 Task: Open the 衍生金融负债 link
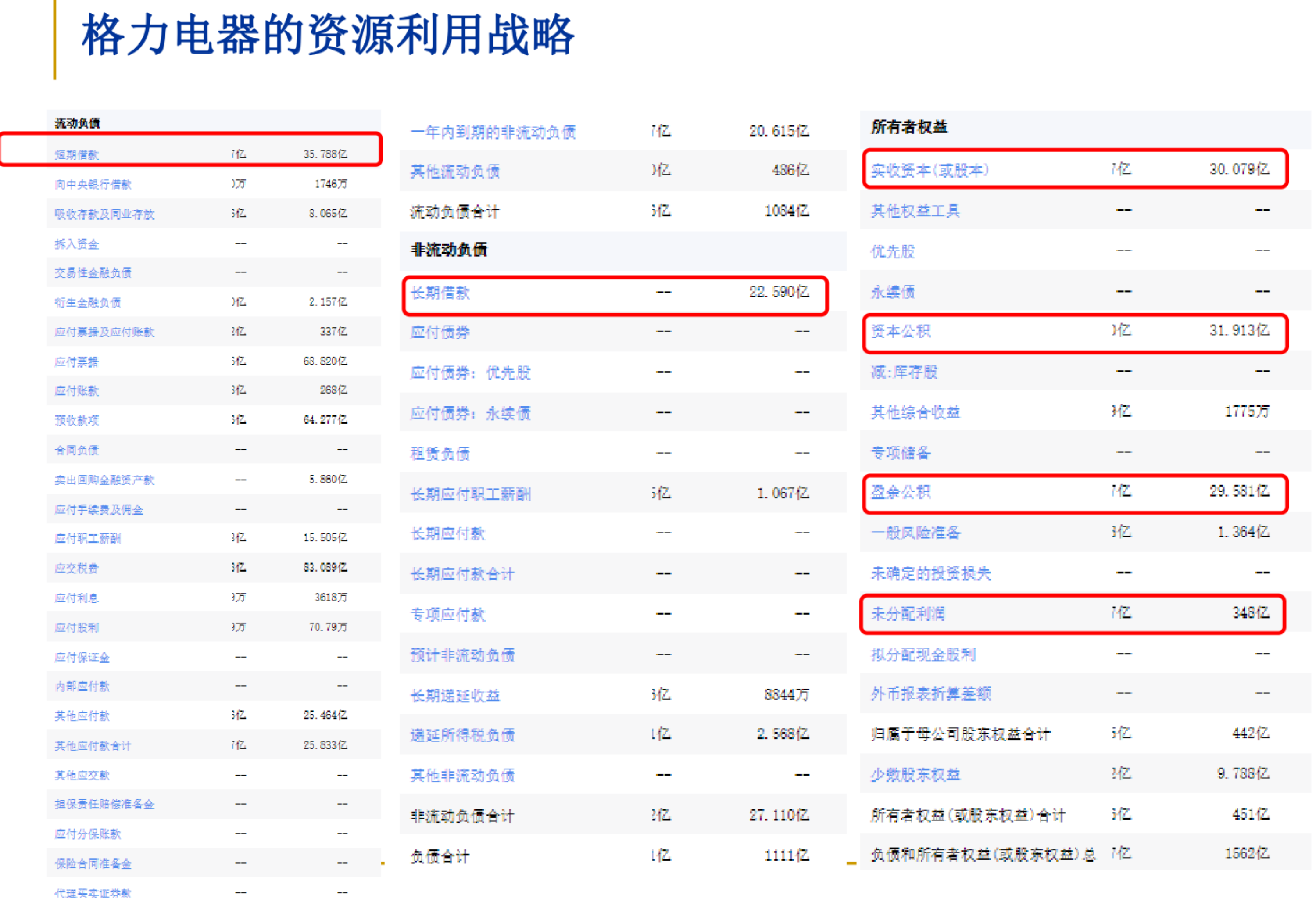coord(88,302)
